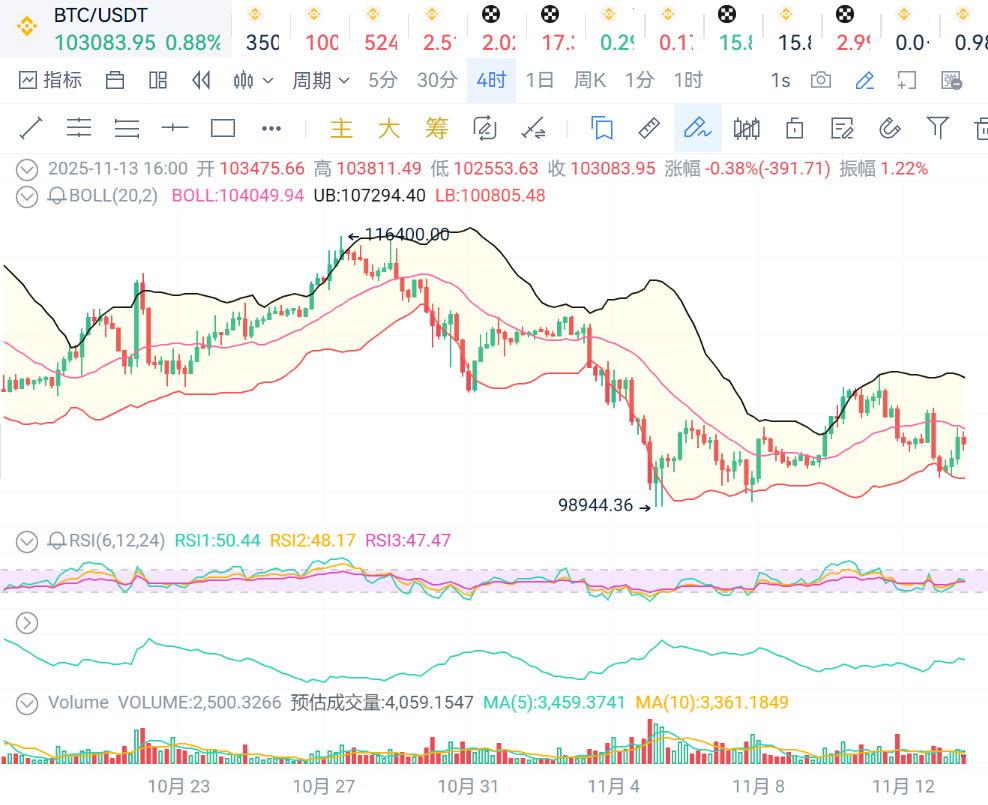Open the 周期 period dropdown

(320, 80)
